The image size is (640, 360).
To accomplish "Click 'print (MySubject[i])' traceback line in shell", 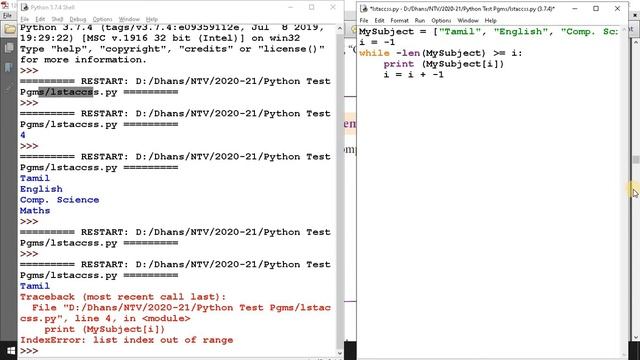I will [104, 329].
